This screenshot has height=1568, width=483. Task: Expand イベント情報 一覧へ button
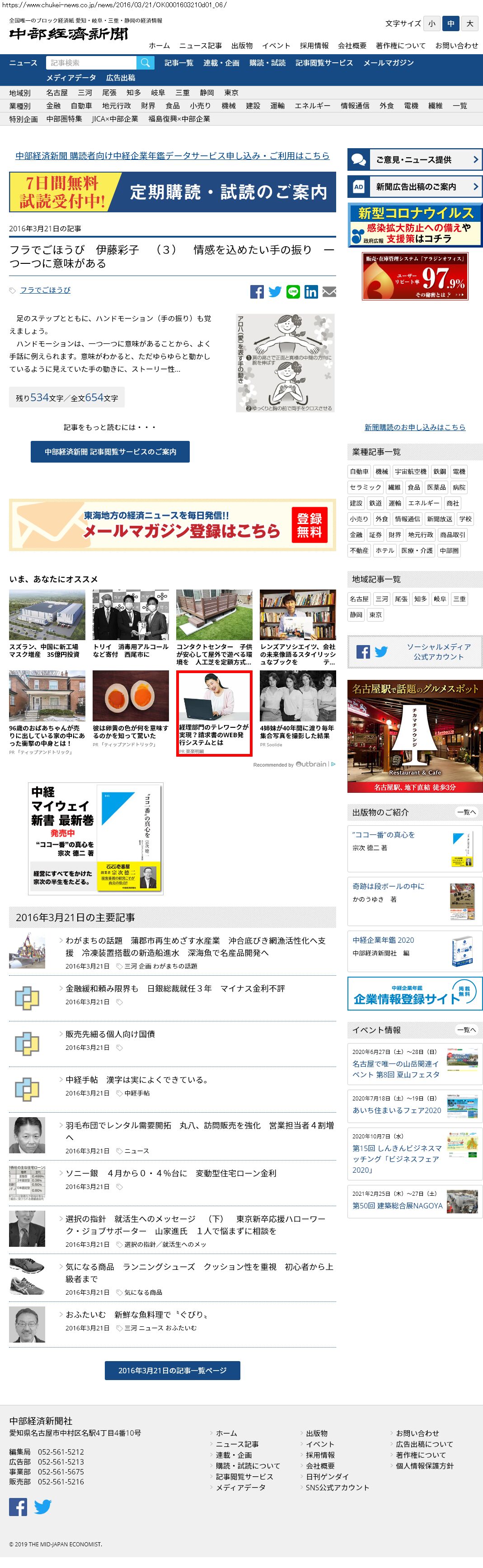467,1030
